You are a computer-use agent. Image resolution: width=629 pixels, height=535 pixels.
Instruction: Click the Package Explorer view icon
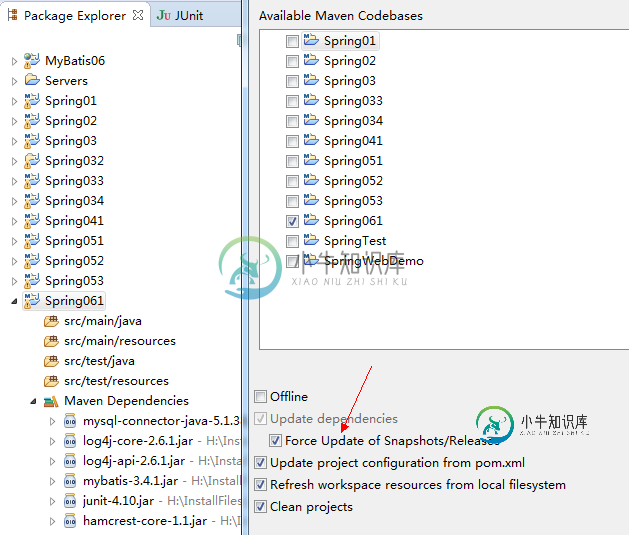tap(13, 15)
